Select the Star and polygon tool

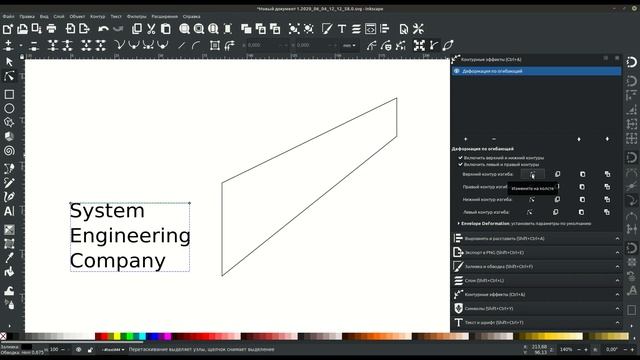[9, 122]
